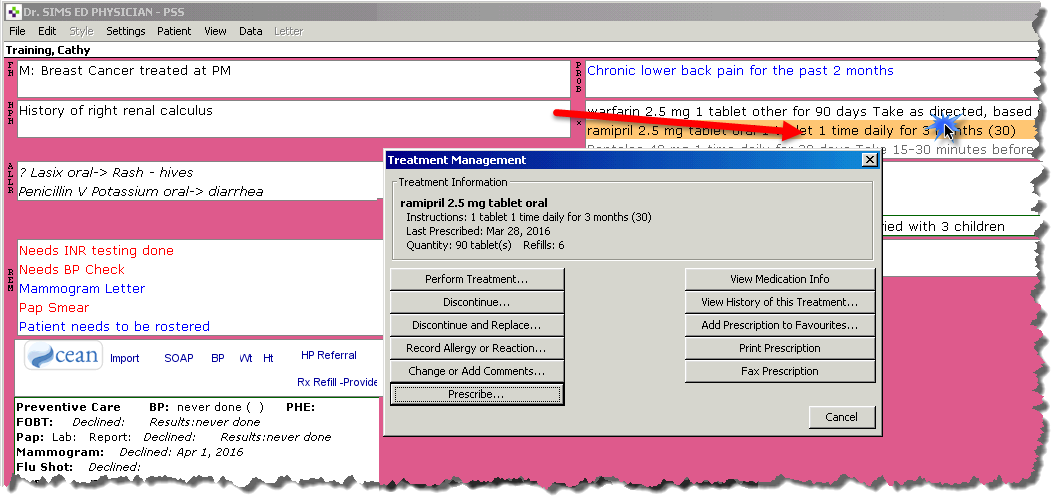The height and width of the screenshot is (503, 1060).
Task: Click the PSS app icon in title bar
Action: (x=13, y=13)
